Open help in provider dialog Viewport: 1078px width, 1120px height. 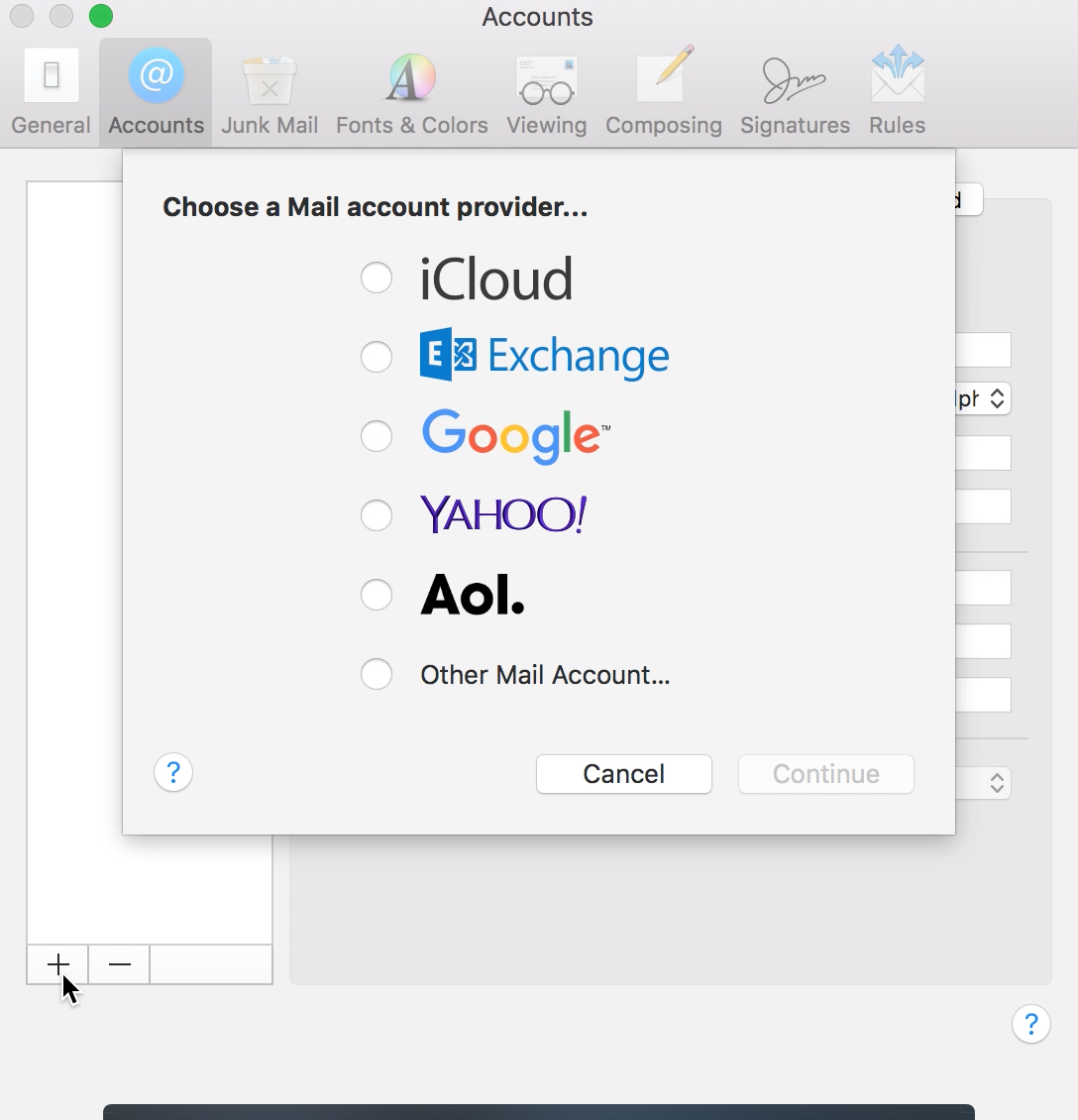click(173, 772)
